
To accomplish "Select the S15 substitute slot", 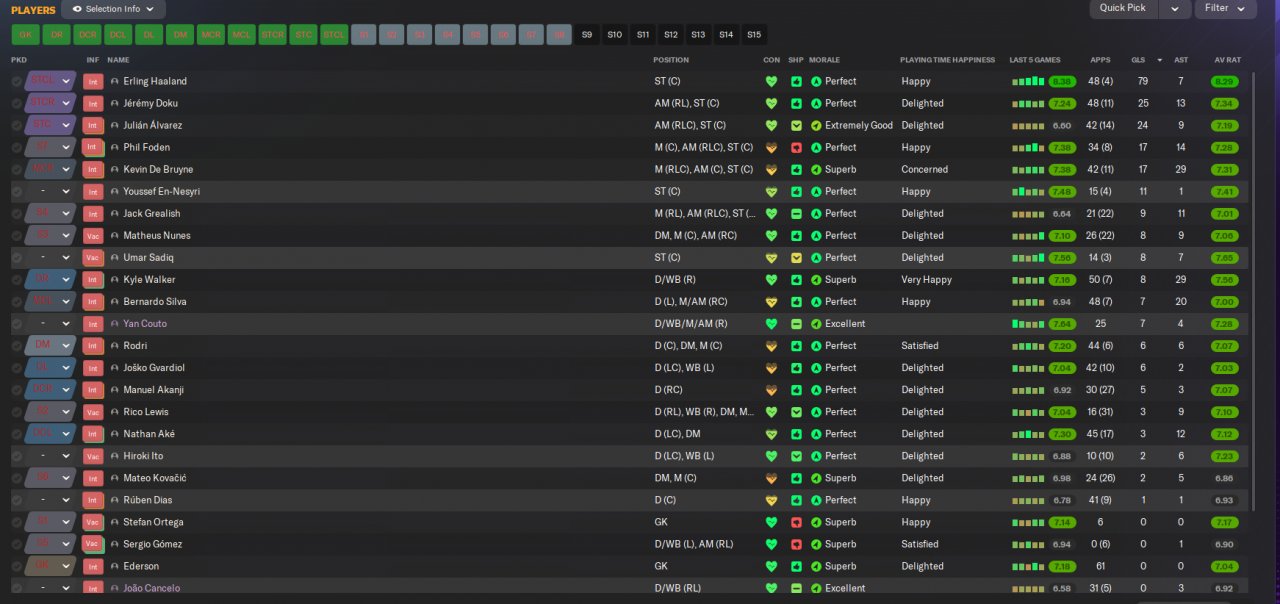I will pyautogui.click(x=754, y=35).
